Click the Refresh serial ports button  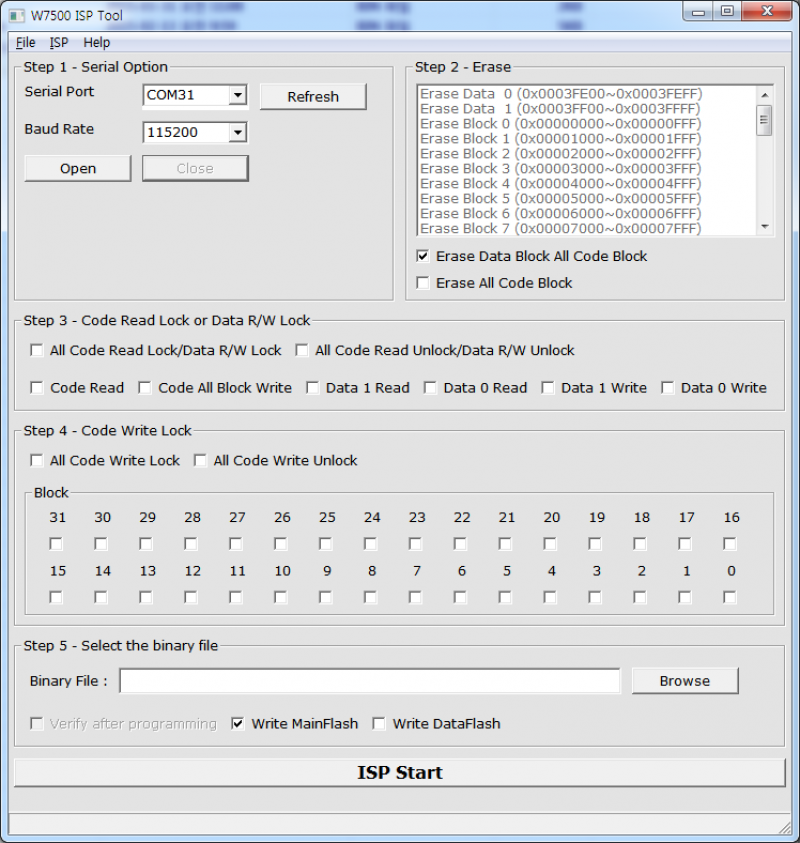point(313,97)
